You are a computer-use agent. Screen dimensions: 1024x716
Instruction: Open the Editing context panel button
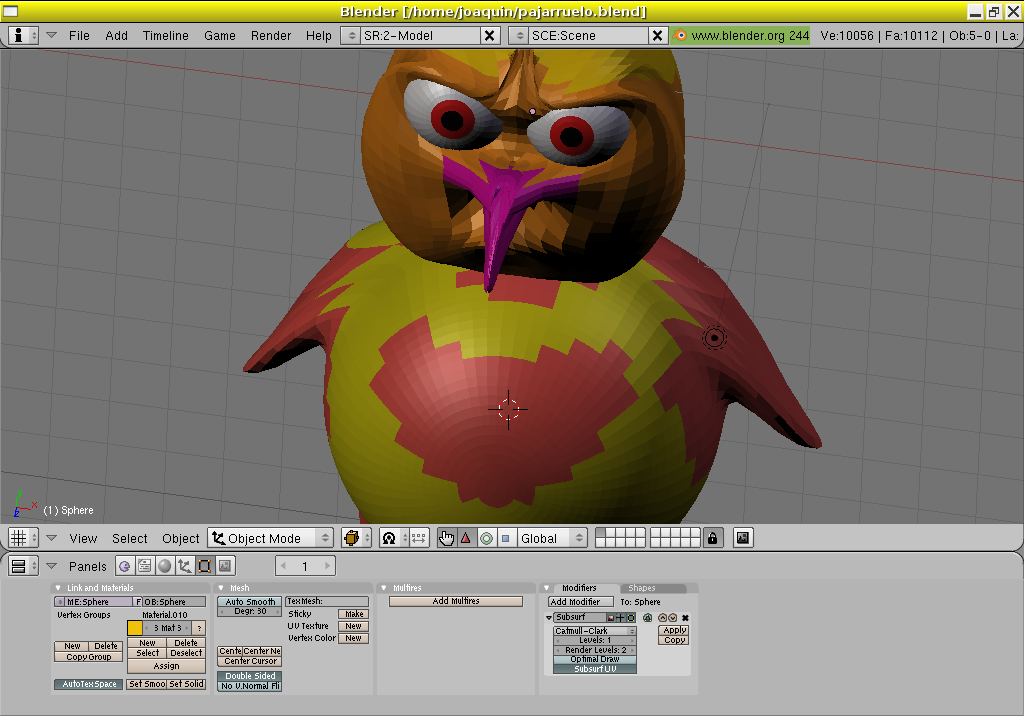tap(205, 566)
